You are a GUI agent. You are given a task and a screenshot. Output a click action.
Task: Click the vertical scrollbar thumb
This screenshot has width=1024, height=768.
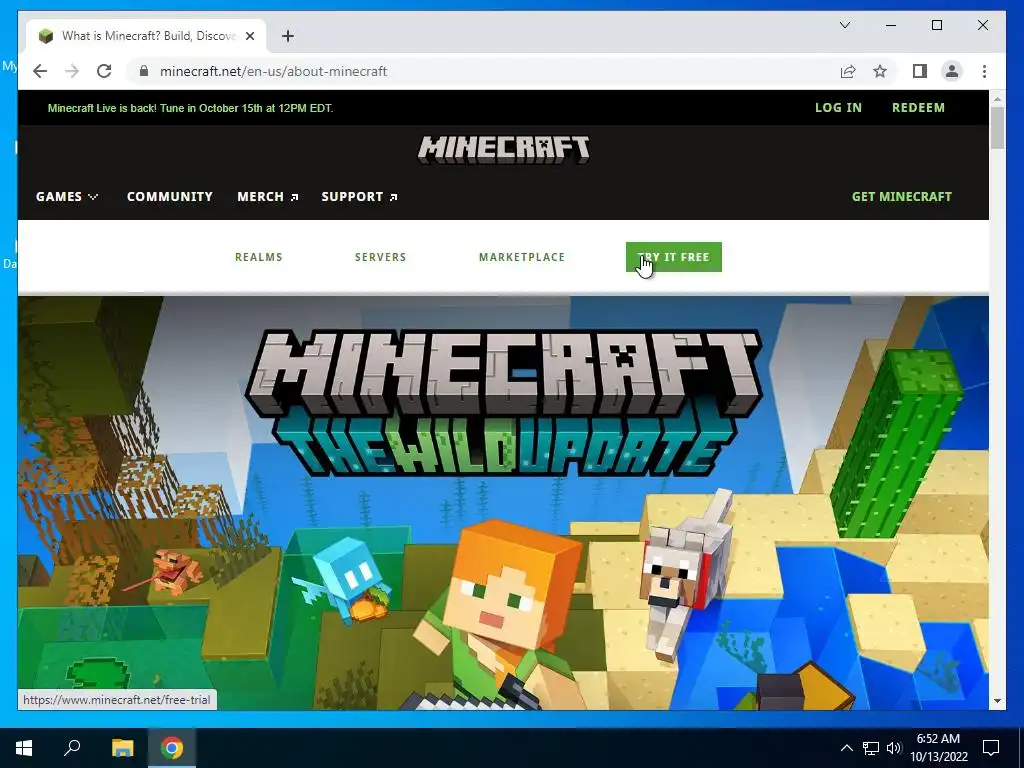pyautogui.click(x=997, y=128)
